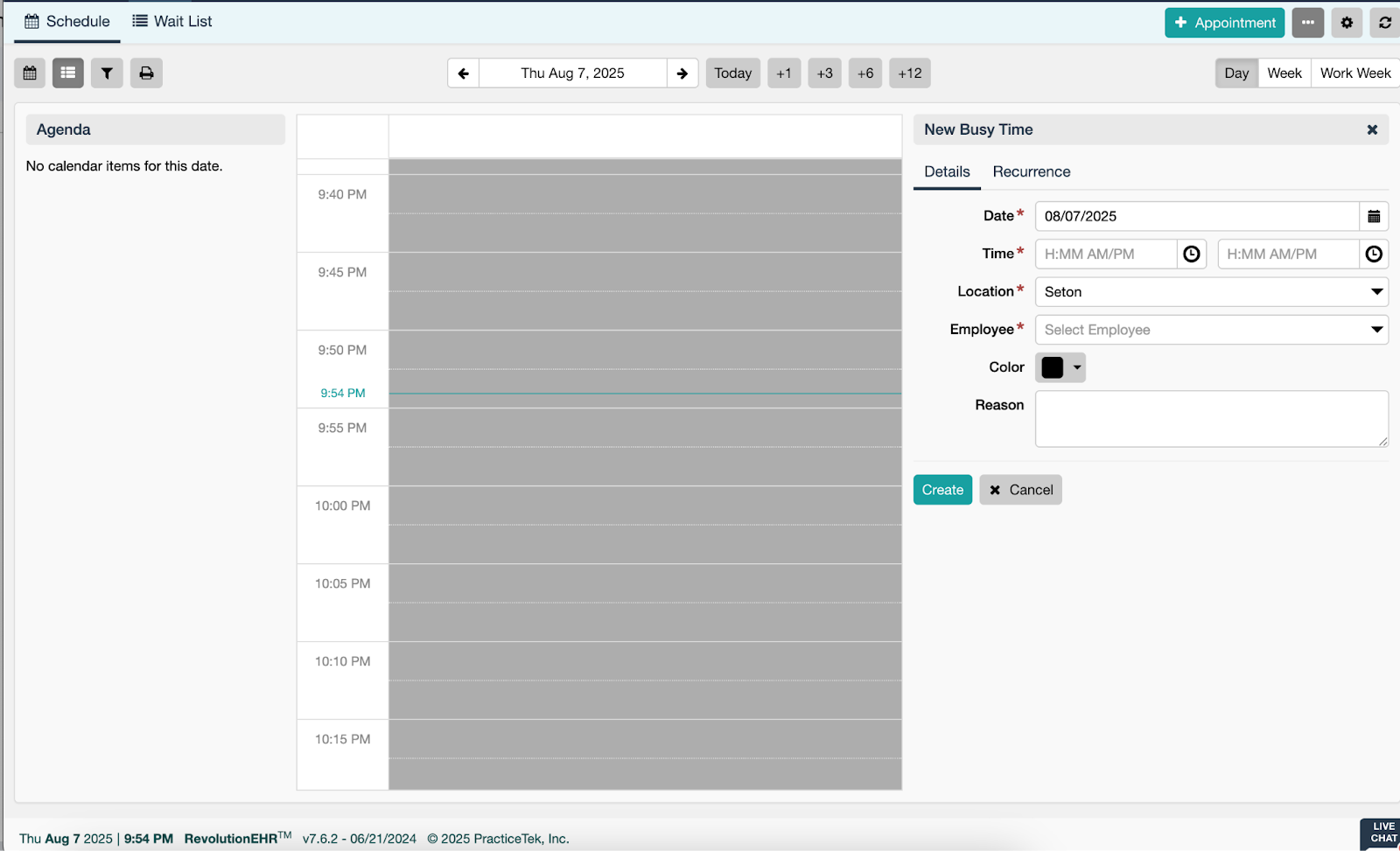This screenshot has width=1400, height=851.
Task: Open date picker calendar icon
Action: [x=1374, y=217]
